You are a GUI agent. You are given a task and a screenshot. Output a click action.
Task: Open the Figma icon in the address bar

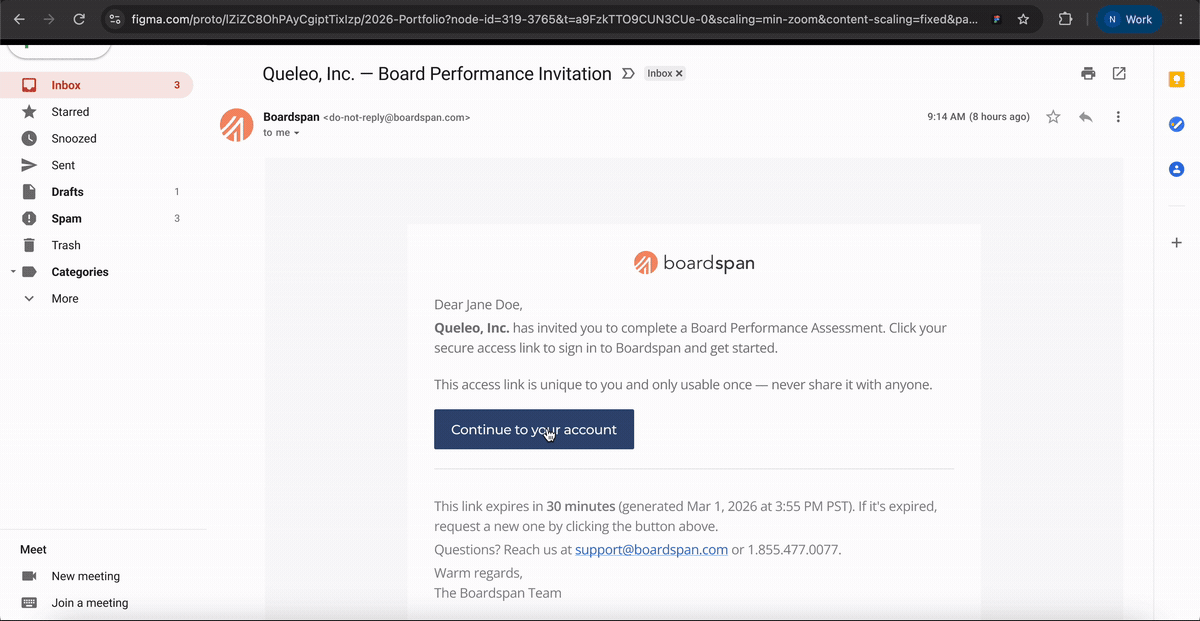click(997, 19)
